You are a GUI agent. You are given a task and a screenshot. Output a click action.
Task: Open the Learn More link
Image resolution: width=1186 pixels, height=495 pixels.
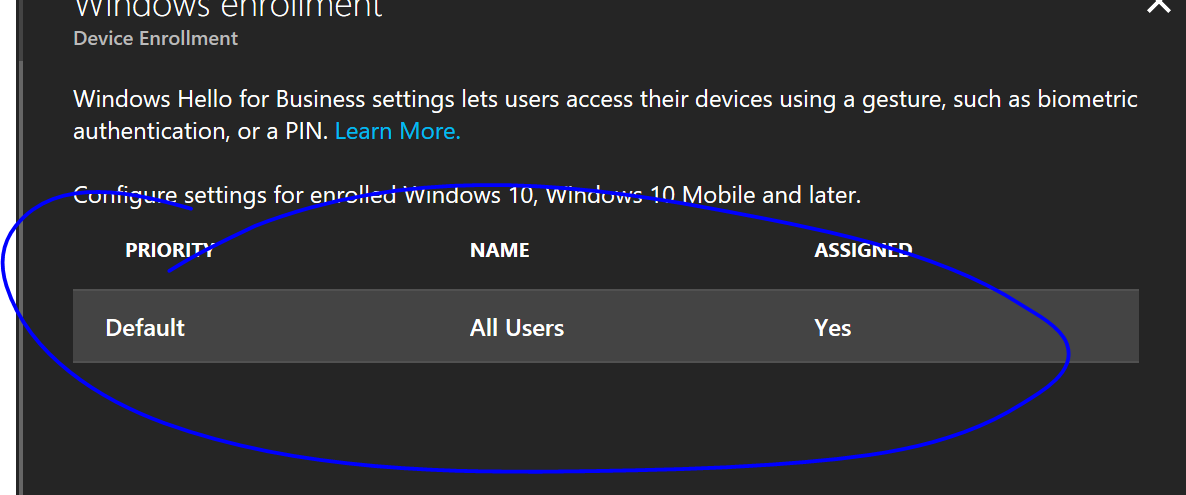click(x=397, y=131)
